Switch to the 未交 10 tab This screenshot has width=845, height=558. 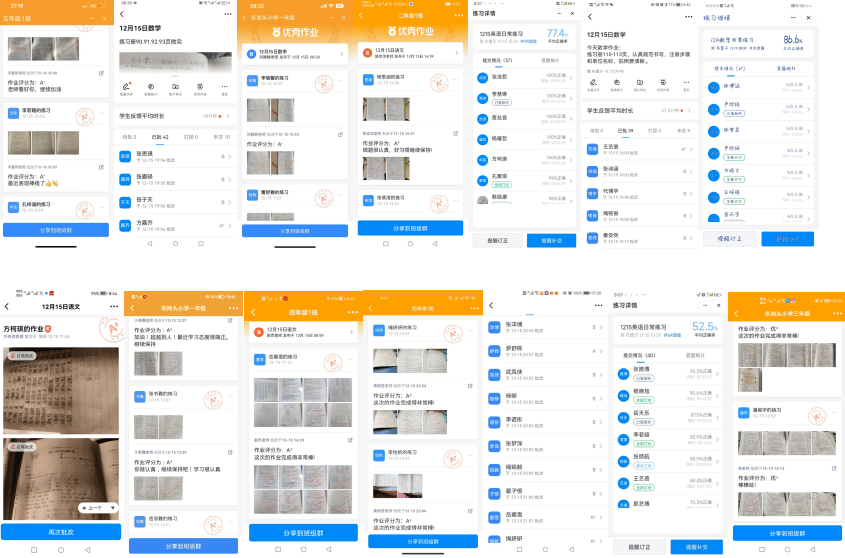(x=221, y=136)
